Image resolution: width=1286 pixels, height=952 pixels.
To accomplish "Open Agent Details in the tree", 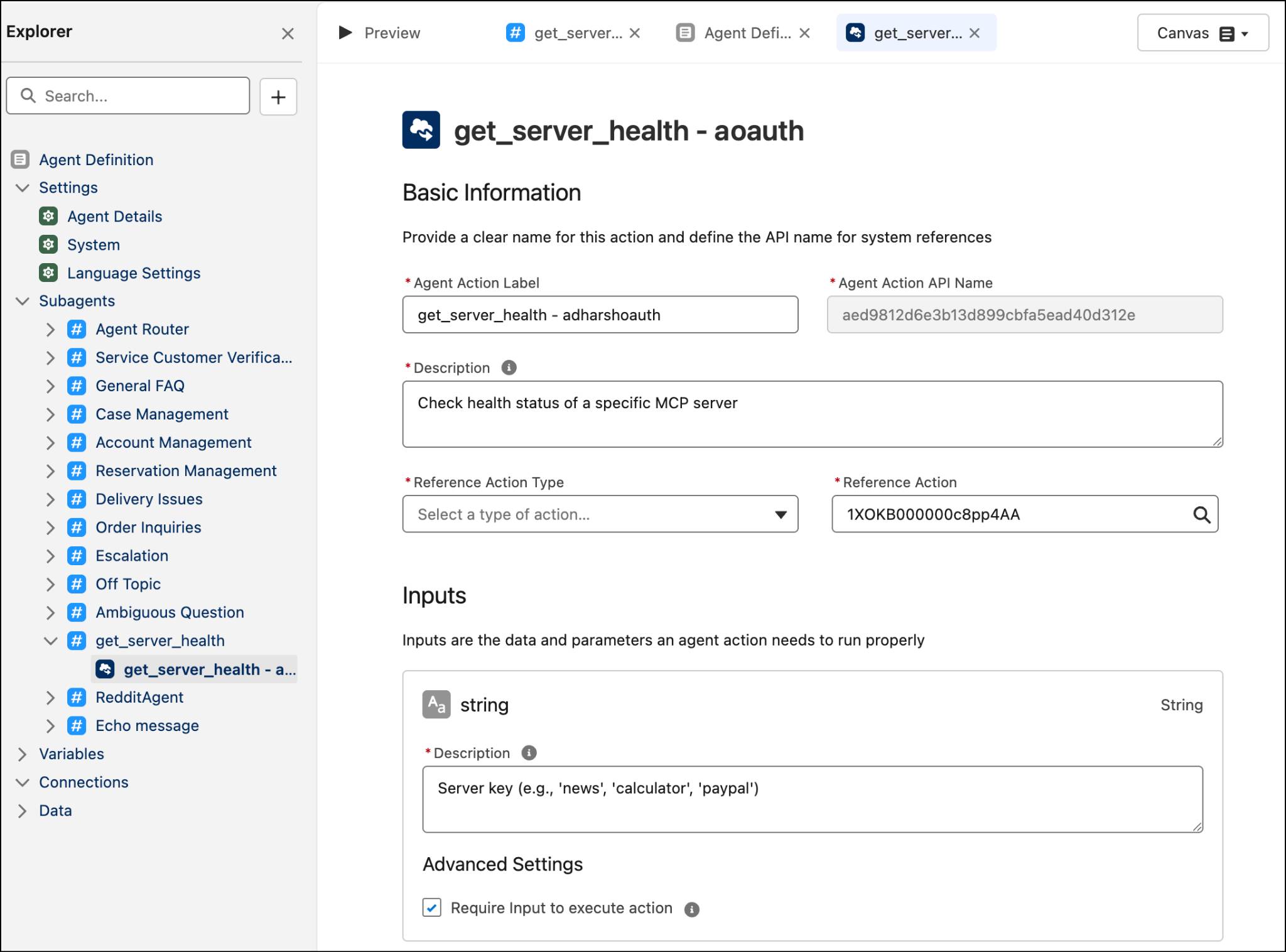I will (x=114, y=216).
